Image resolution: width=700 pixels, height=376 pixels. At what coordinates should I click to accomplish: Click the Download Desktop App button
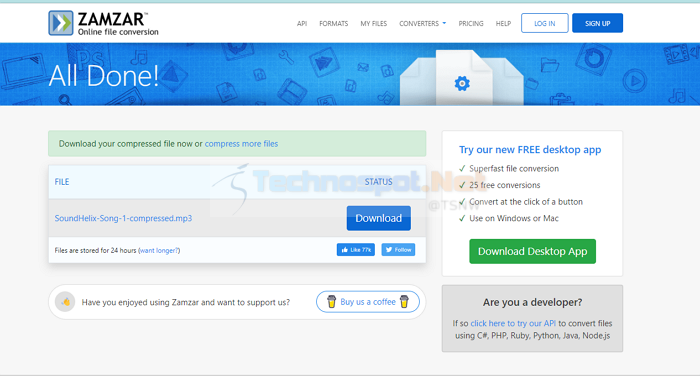(532, 251)
